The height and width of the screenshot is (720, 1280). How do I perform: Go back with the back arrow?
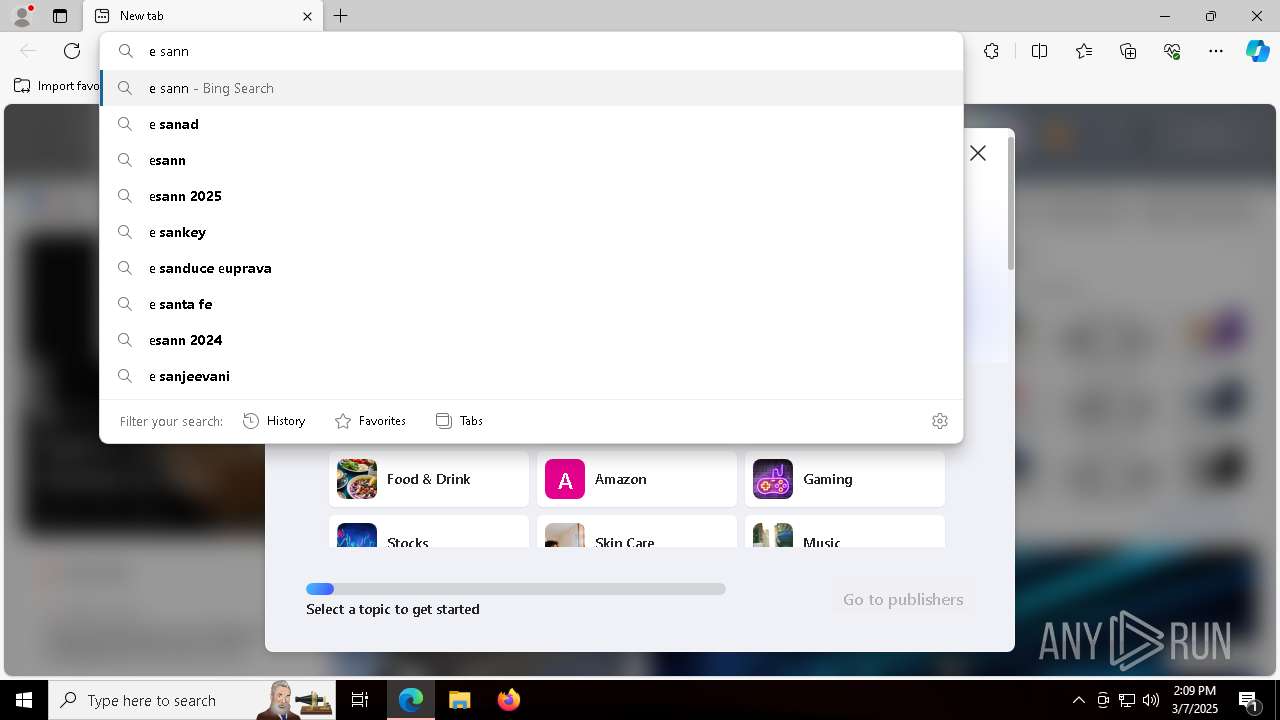click(28, 51)
